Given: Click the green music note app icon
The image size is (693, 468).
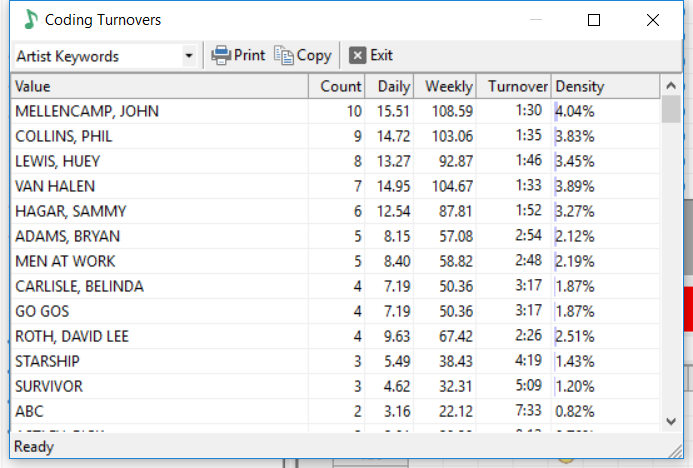Looking at the screenshot, I should [x=30, y=19].
